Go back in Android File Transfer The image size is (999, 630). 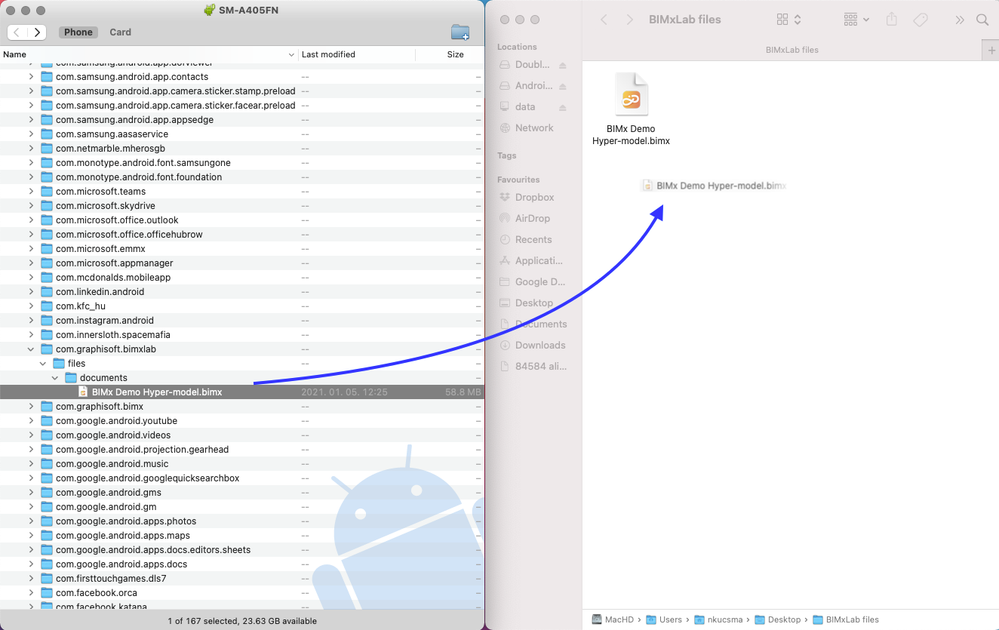17,32
